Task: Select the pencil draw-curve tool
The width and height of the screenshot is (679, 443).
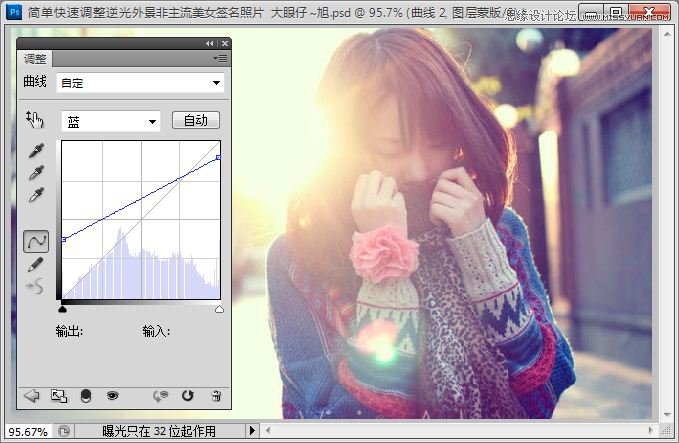Action: click(36, 264)
